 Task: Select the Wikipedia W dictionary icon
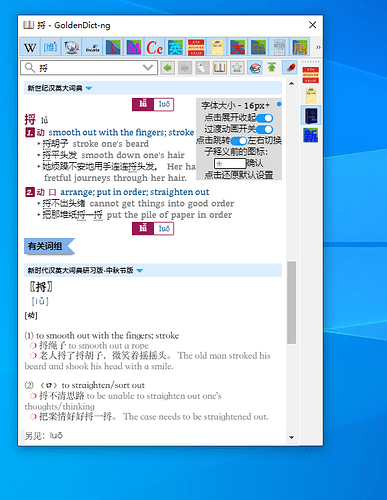[x=30, y=47]
